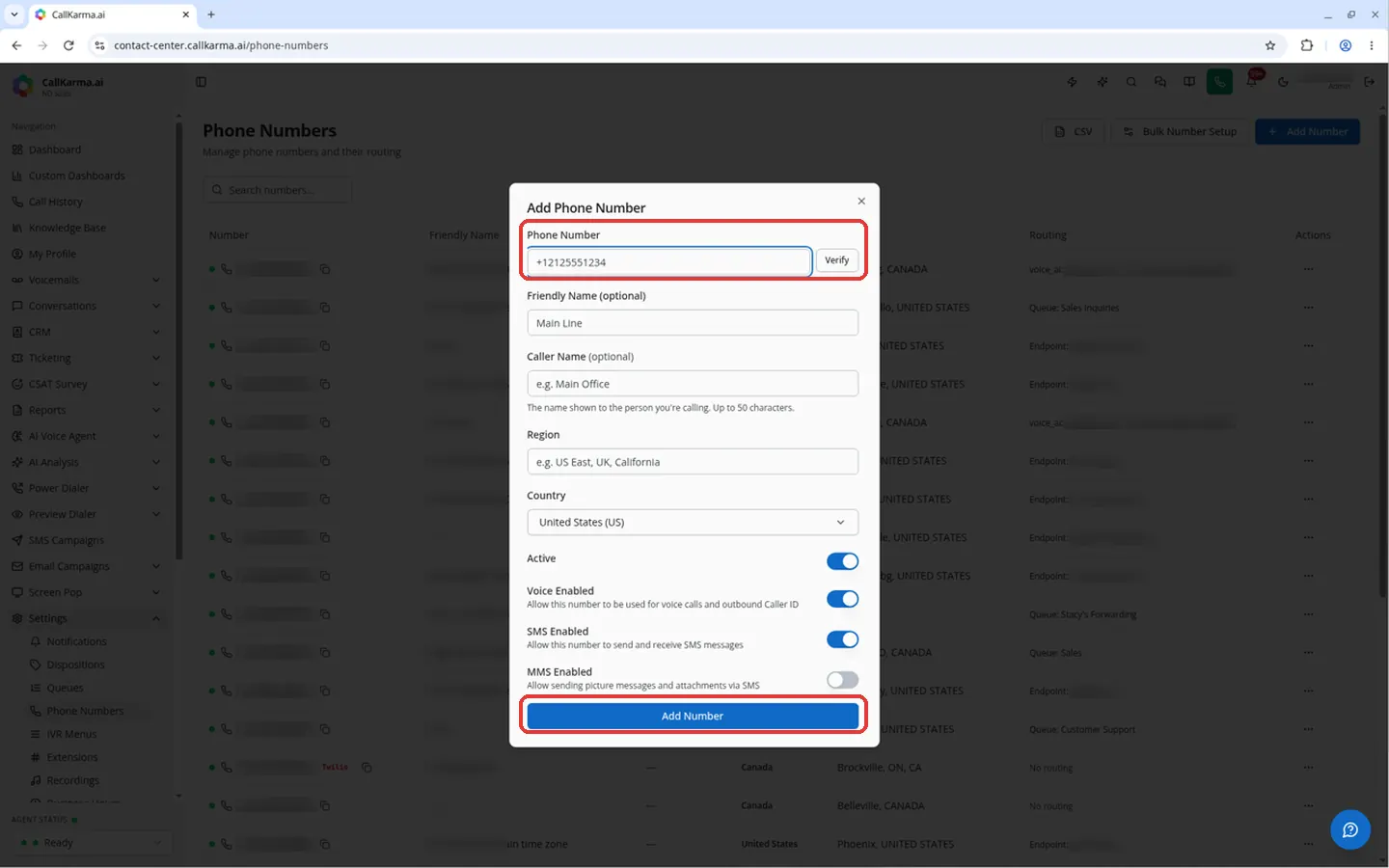Expand the Voicemails menu
Screen dimensions: 1389x868
click(87, 280)
